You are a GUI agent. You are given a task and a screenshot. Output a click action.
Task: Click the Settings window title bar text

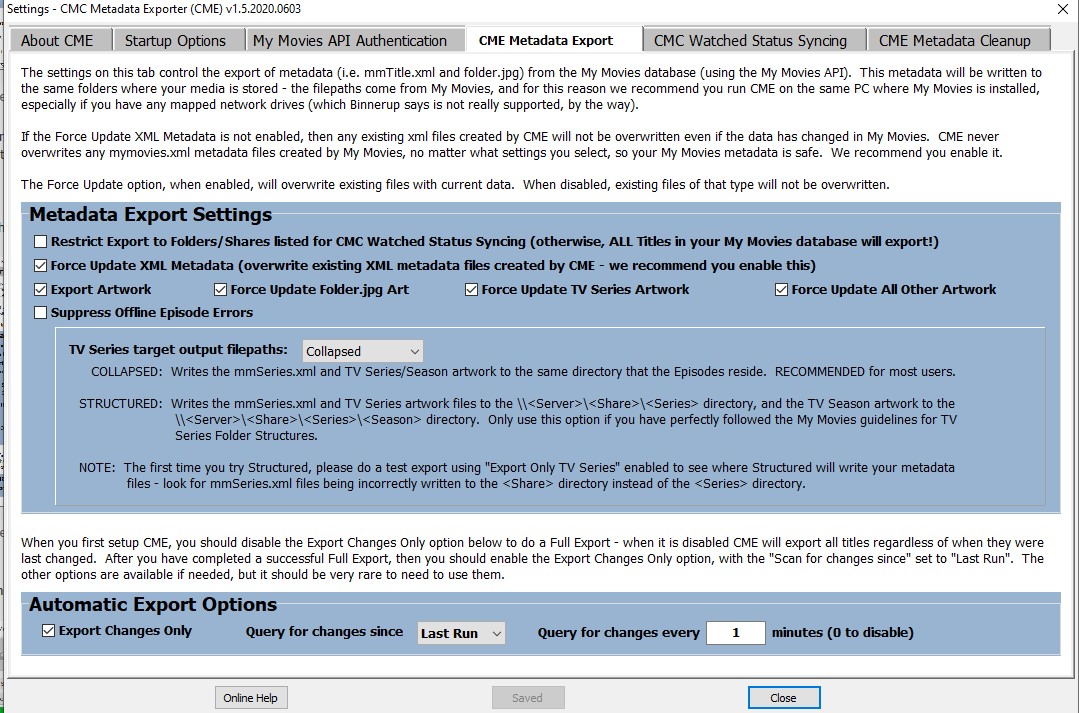tap(154, 9)
